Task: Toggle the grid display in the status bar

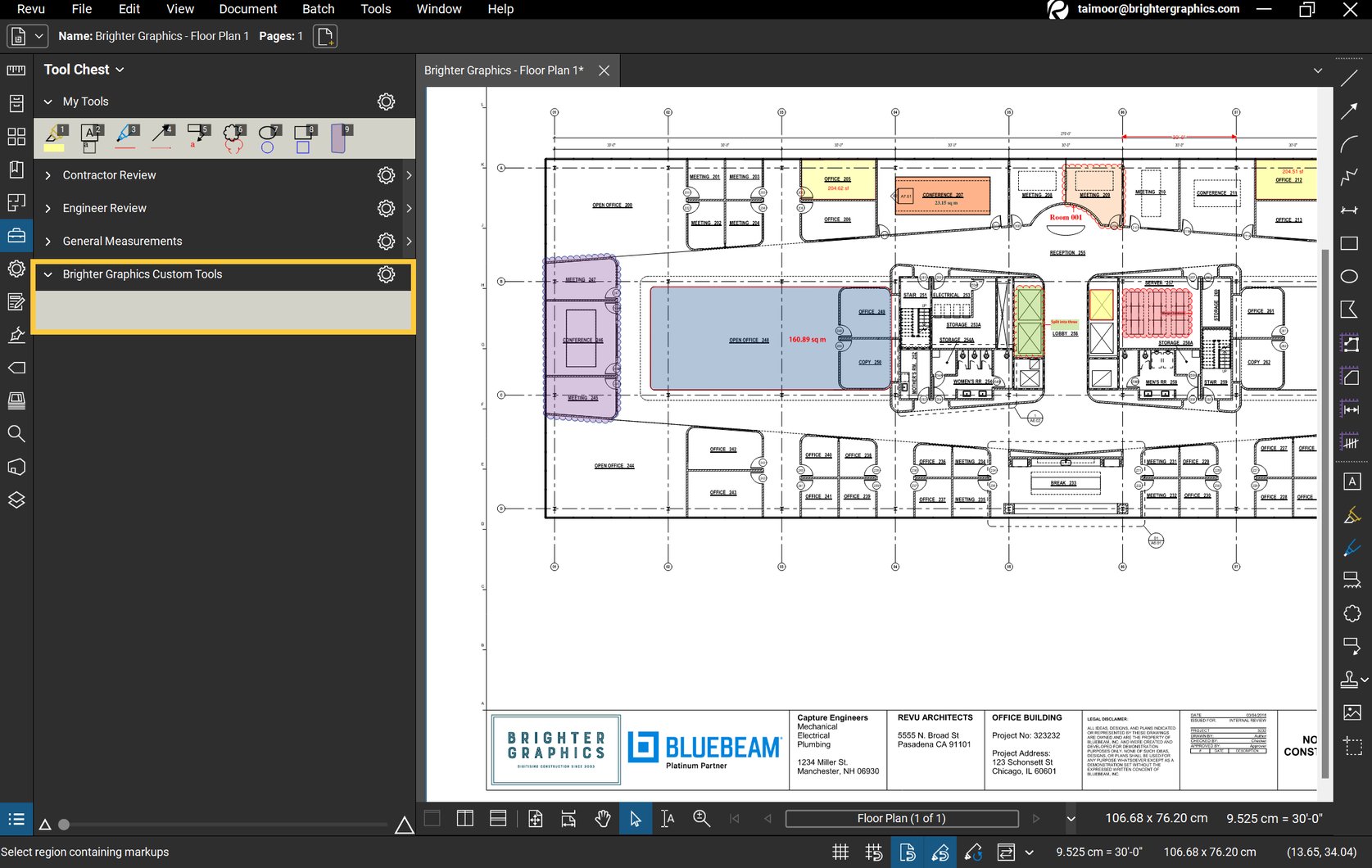Action: (840, 852)
